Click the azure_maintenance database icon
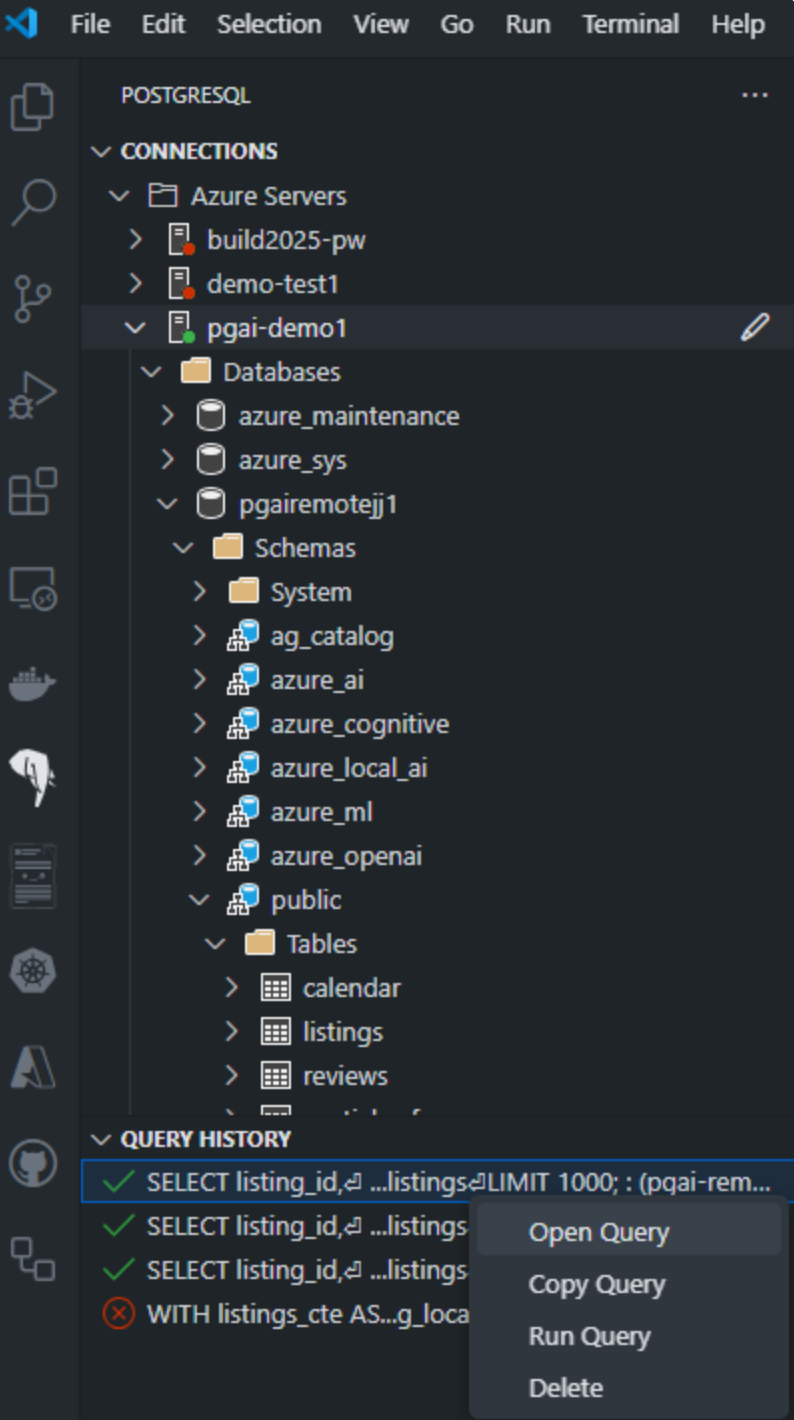Screen dimensions: 794x1420 211,416
